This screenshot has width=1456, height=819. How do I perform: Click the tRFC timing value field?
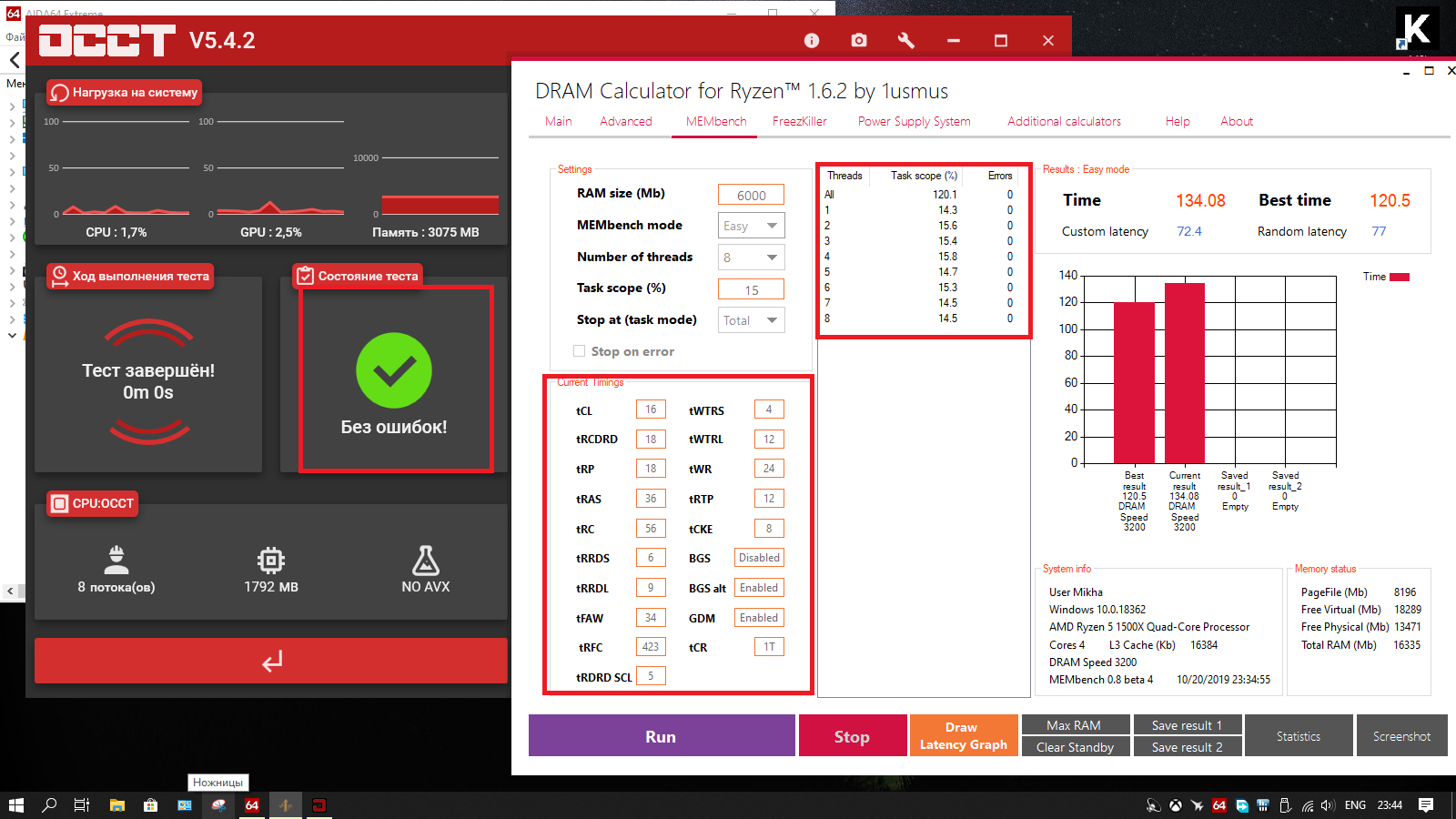(x=651, y=647)
